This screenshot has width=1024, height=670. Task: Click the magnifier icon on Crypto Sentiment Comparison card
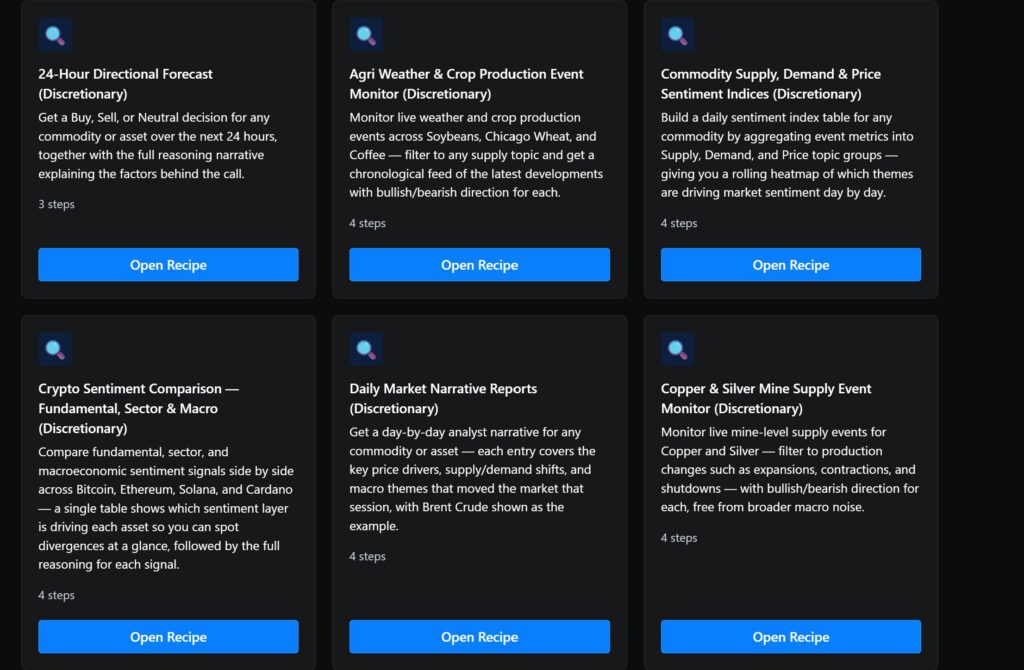[53, 348]
